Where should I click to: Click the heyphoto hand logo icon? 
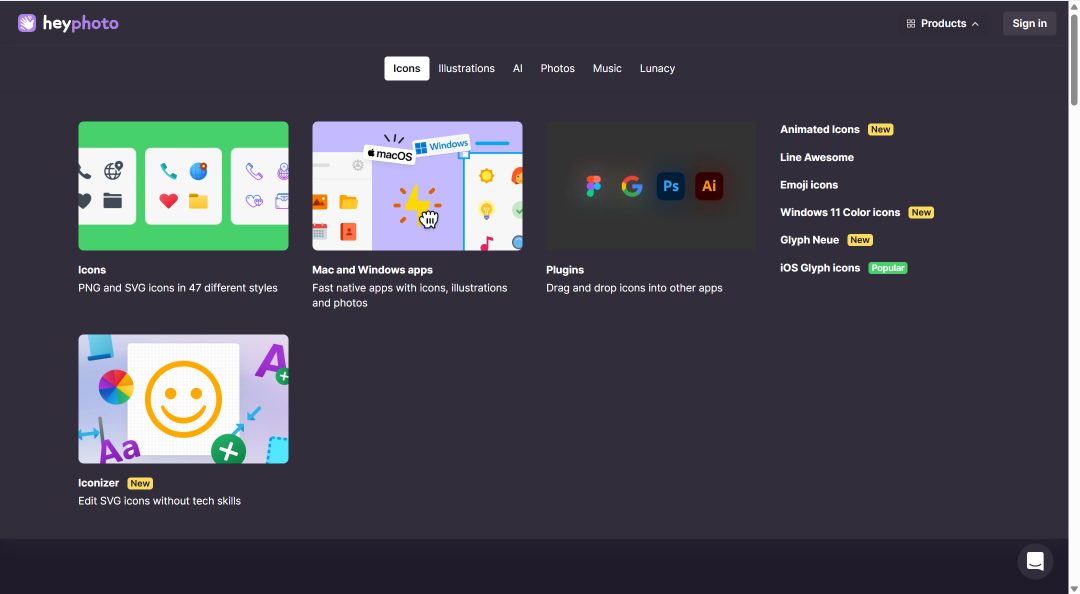click(x=27, y=23)
